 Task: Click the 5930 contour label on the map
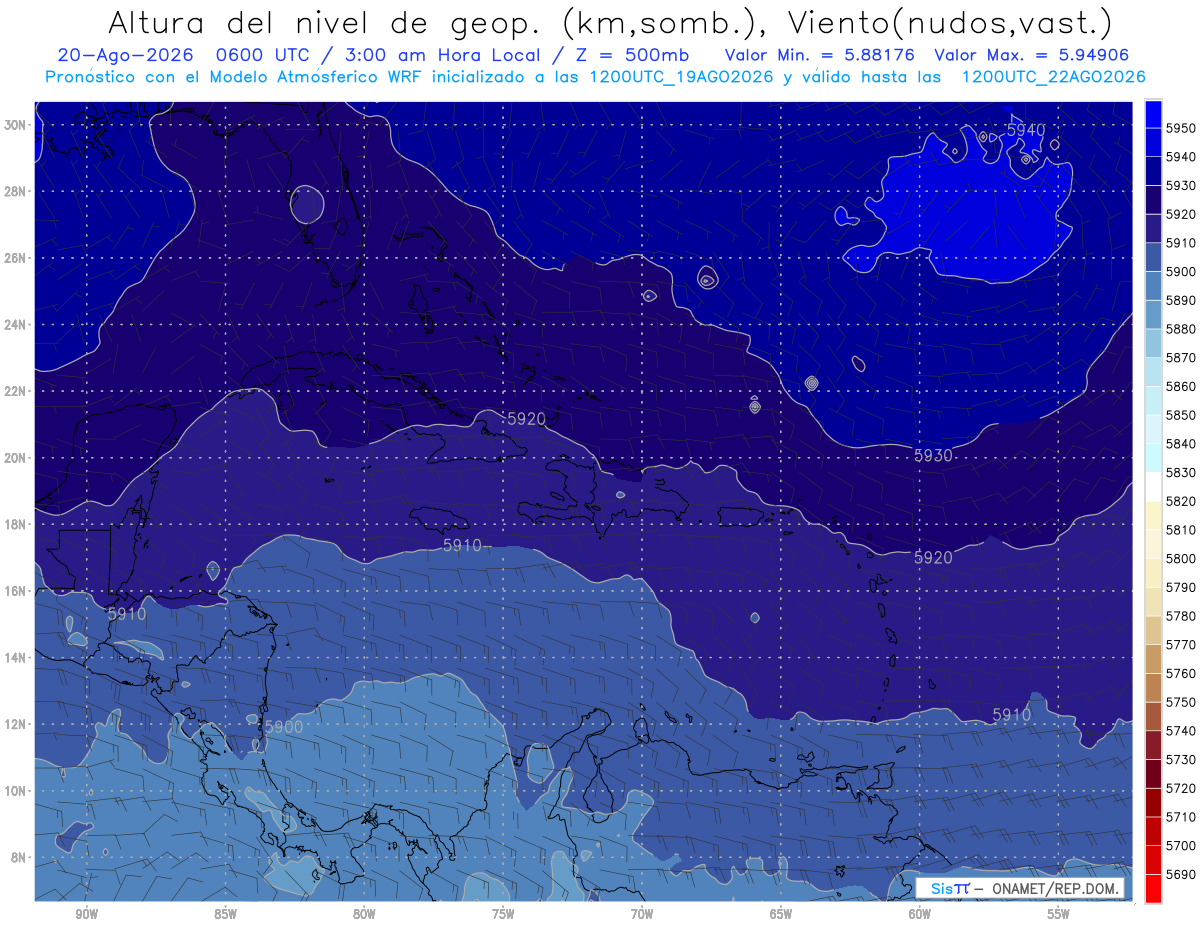point(933,455)
